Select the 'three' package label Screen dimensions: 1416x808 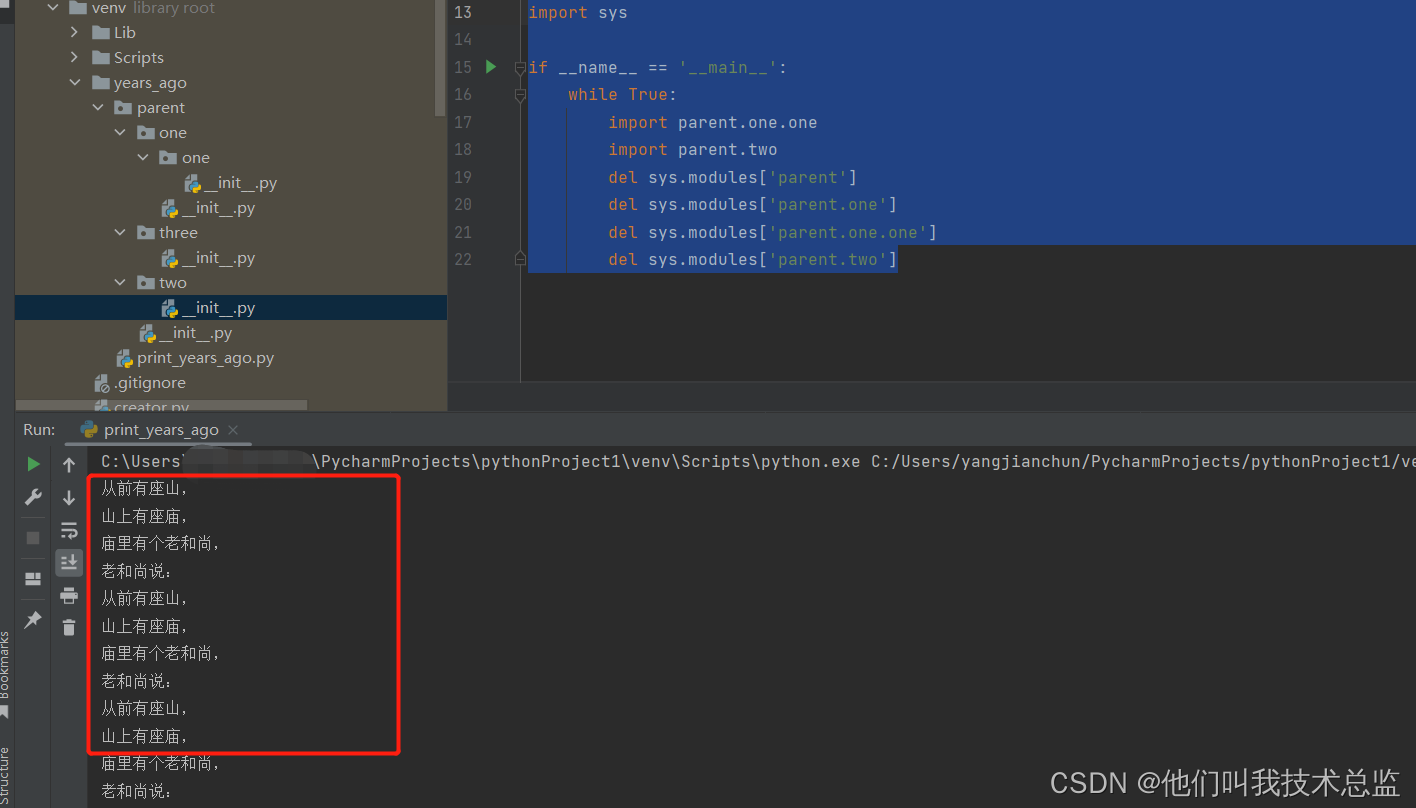178,232
